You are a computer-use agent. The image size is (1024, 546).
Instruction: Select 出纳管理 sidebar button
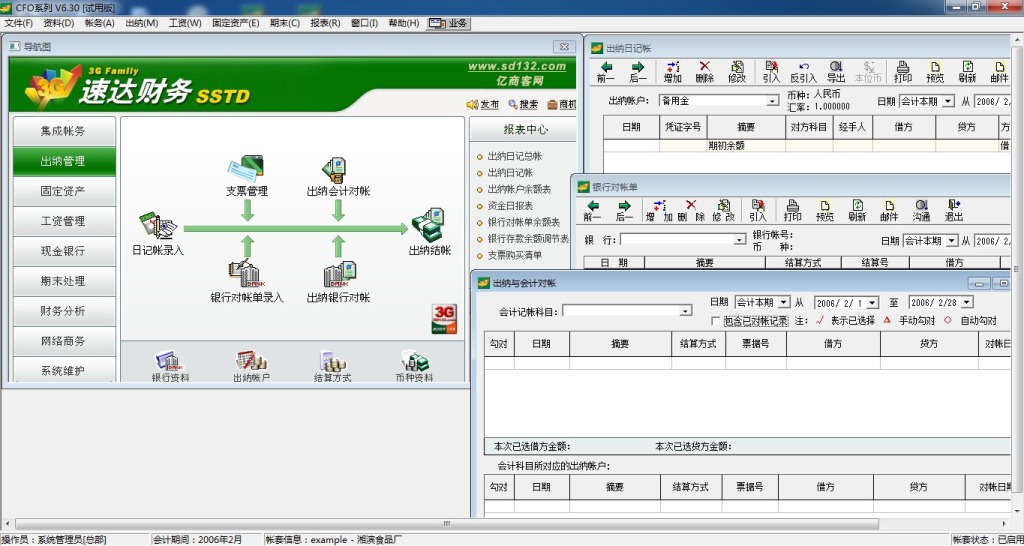(x=63, y=161)
